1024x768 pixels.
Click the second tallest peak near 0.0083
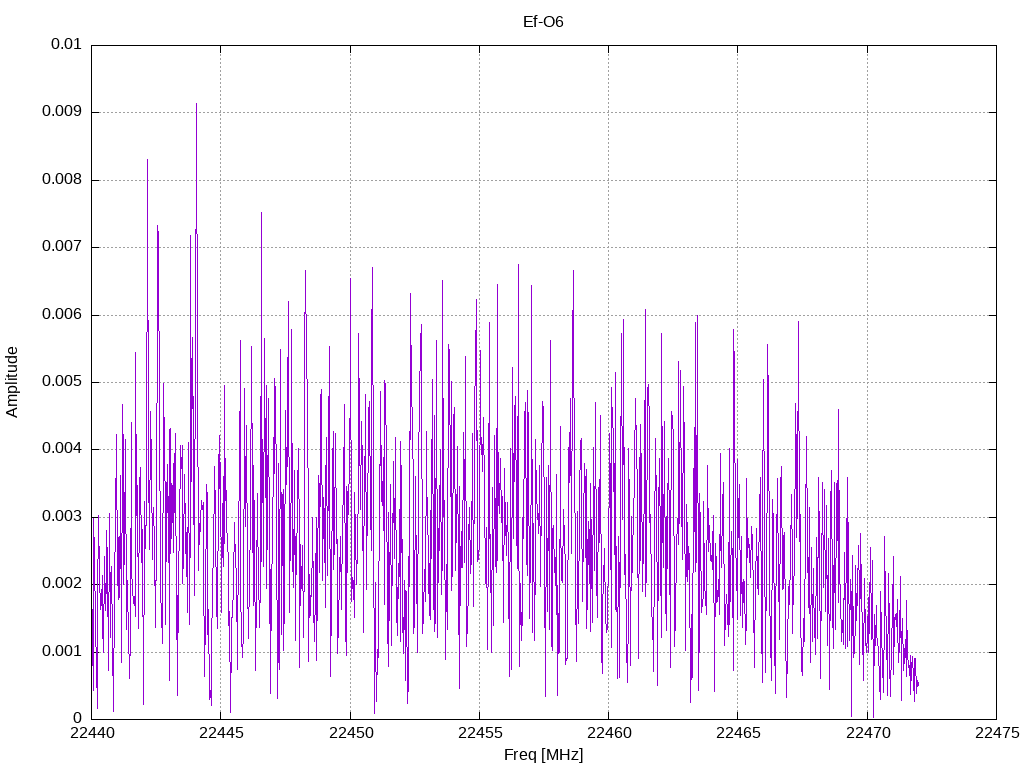[148, 163]
